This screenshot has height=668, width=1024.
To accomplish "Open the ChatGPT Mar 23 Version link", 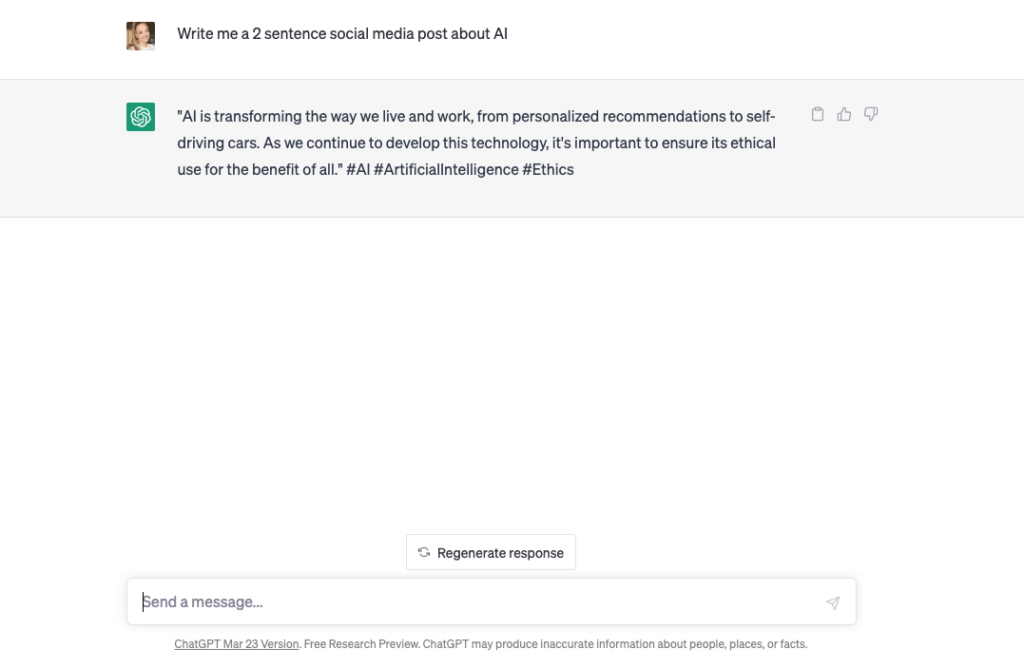I will tap(236, 644).
